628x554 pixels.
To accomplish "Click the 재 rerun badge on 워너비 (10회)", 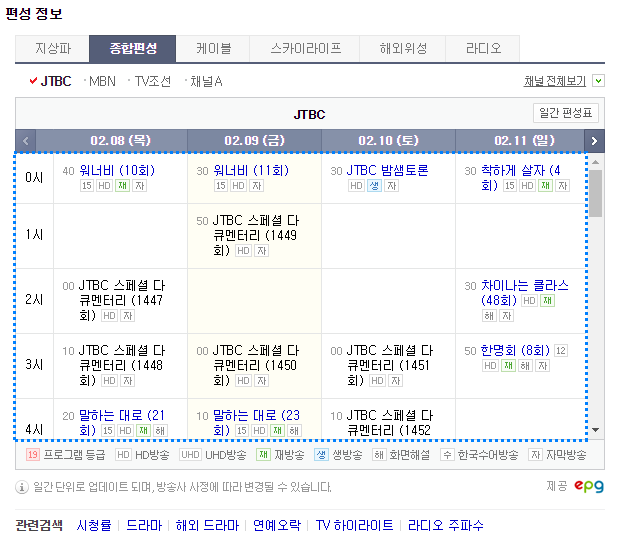I will tap(123, 185).
